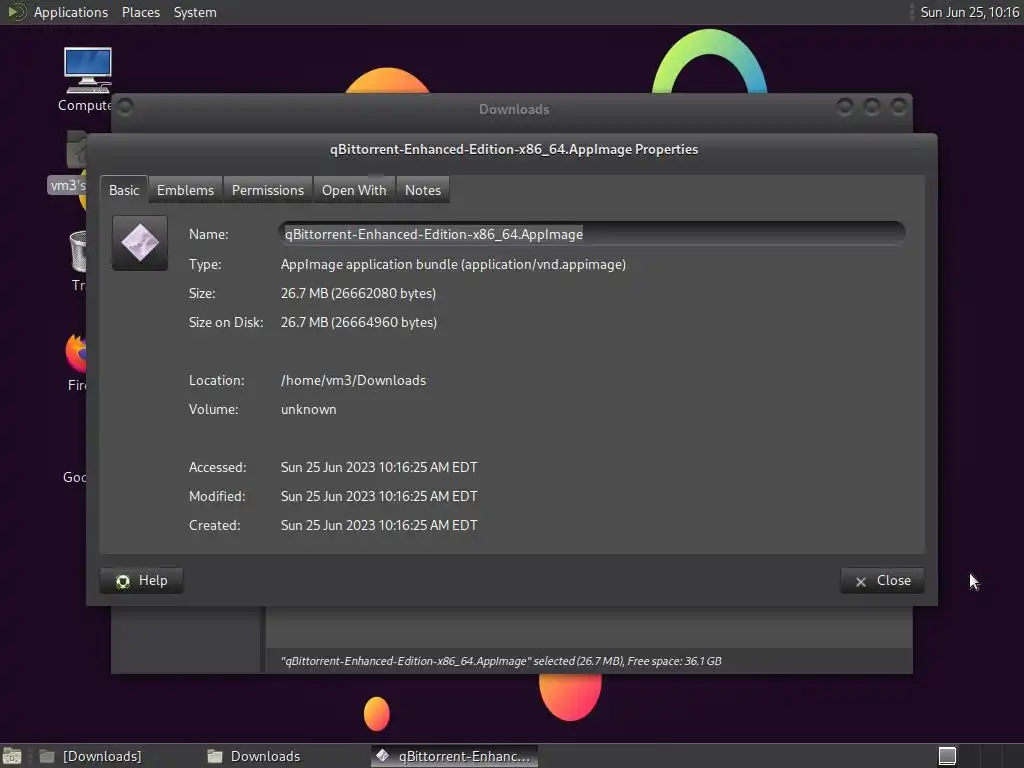Click the Downloads window status bar text
The width and height of the screenshot is (1024, 768).
click(x=501, y=661)
